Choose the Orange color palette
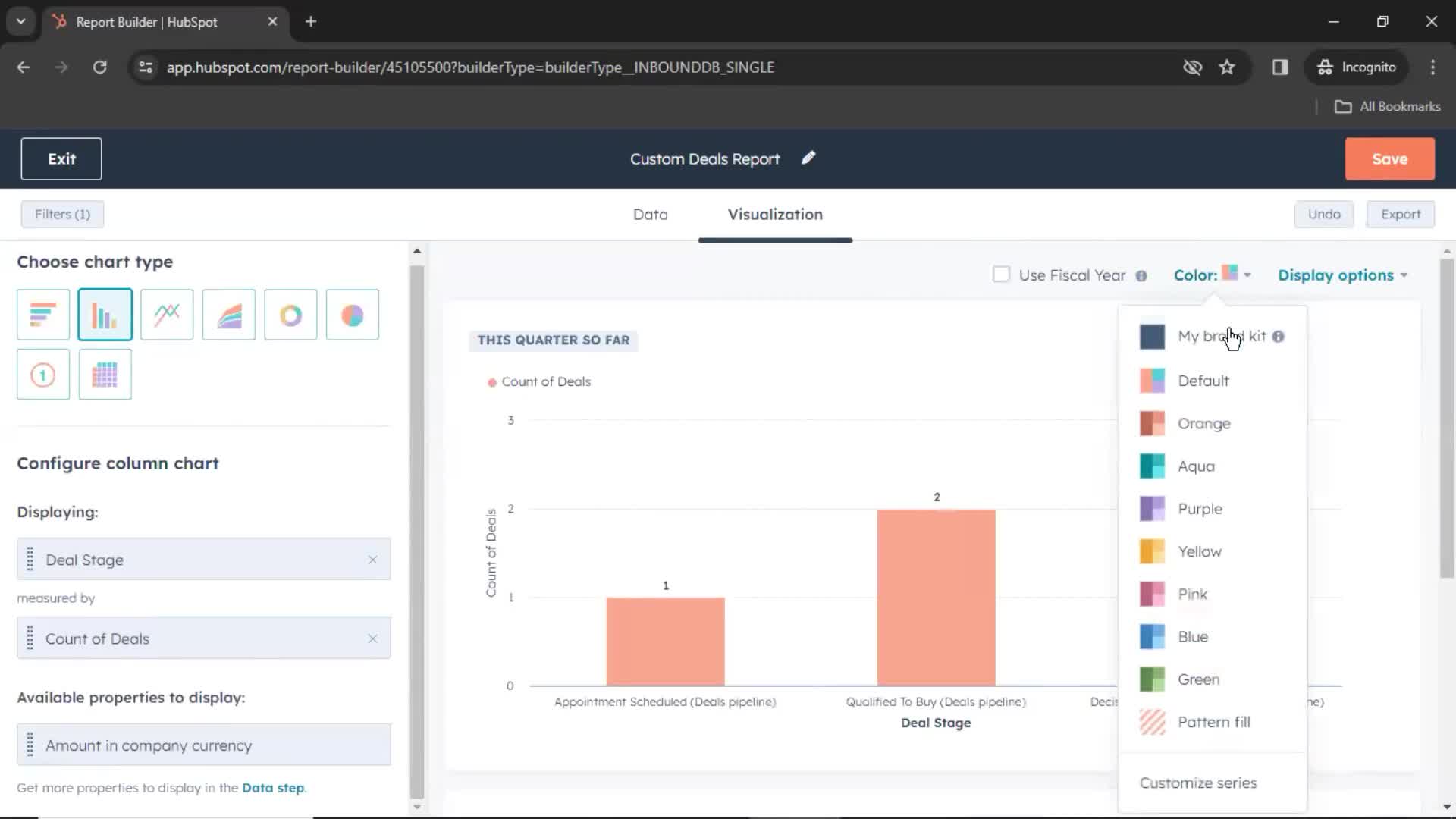This screenshot has height=819, width=1456. click(1212, 423)
